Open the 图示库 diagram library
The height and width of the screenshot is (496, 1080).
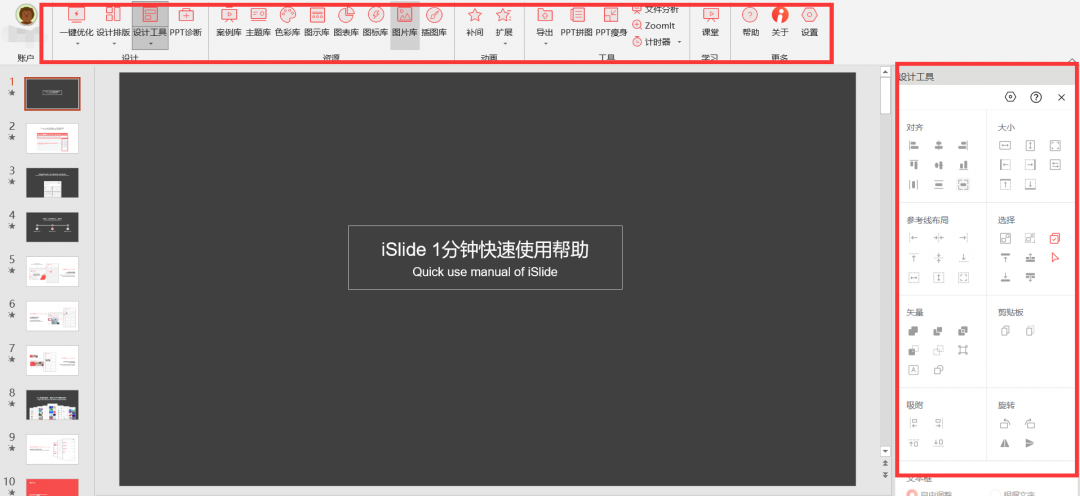coord(317,21)
